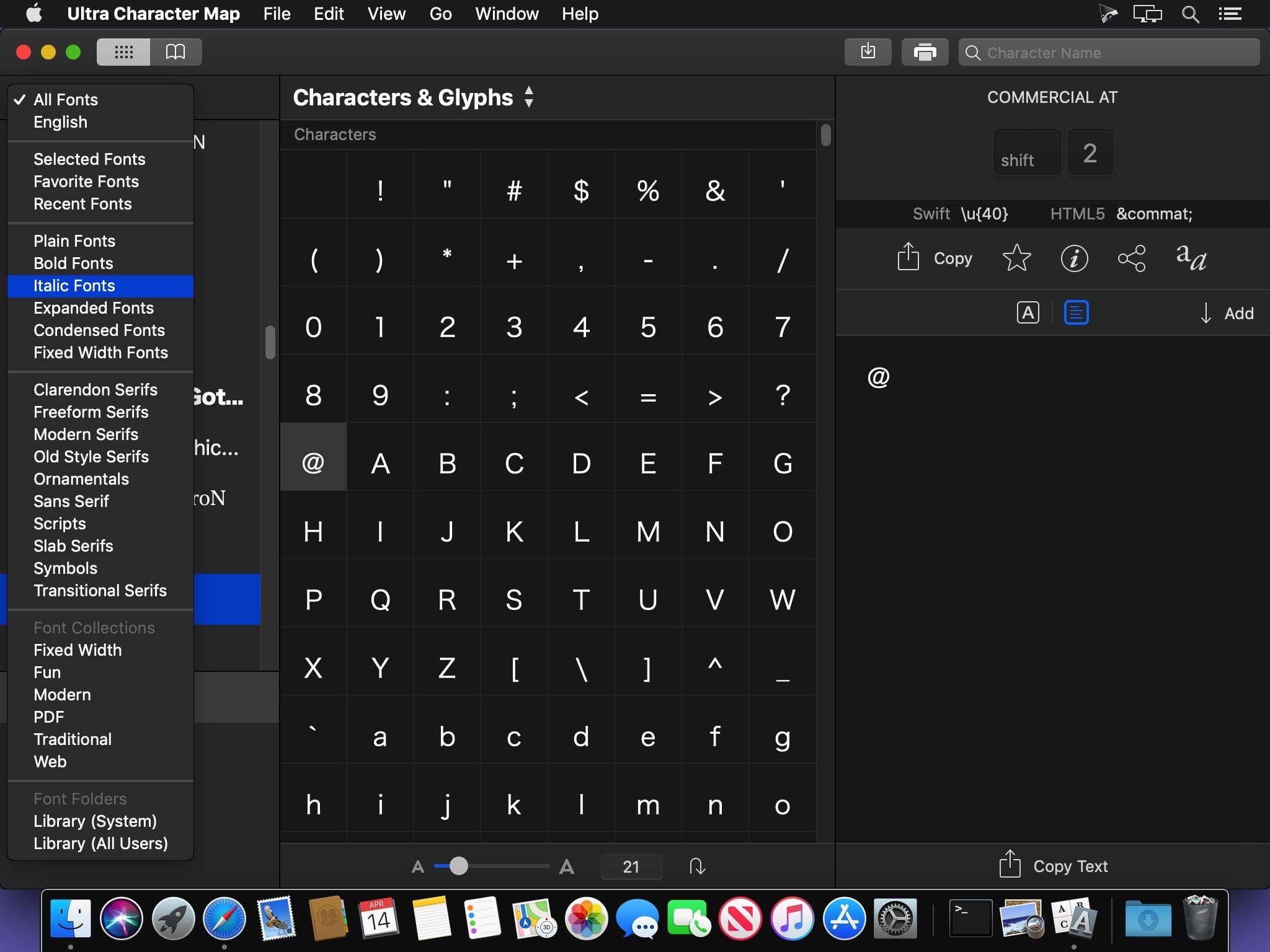Screen dimensions: 1270x952
Task: Open the View menu in menu bar
Action: point(386,14)
